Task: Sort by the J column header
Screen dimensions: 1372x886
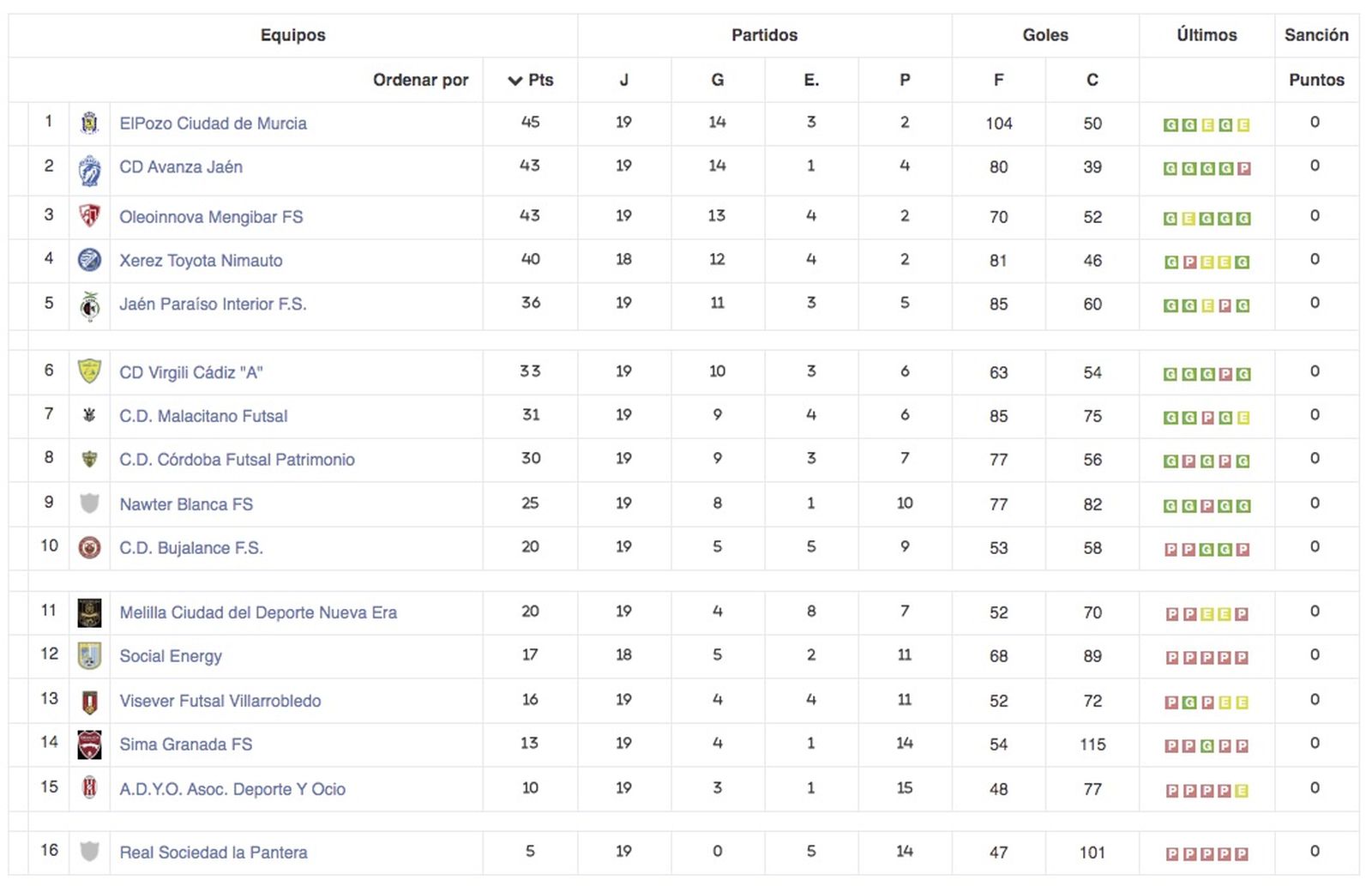Action: 624,80
